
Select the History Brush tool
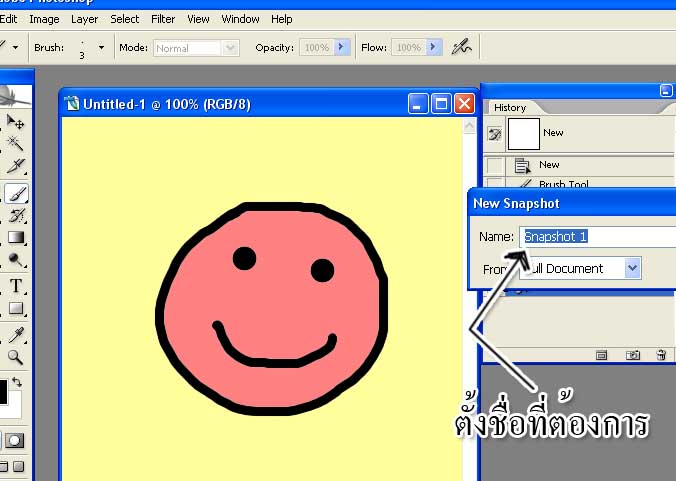click(x=16, y=216)
